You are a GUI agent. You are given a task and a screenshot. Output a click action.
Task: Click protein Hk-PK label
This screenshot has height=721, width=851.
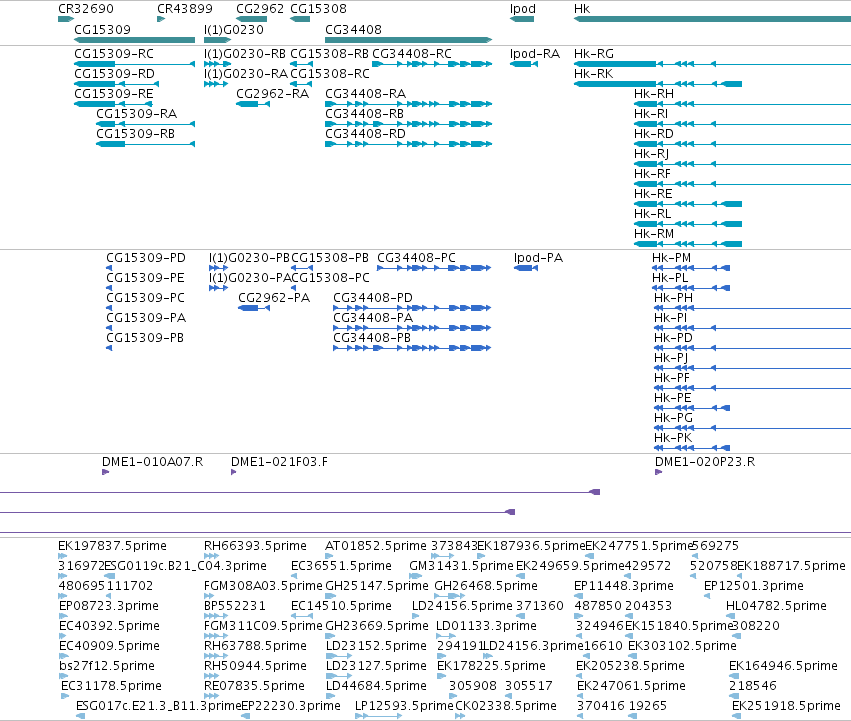pos(673,438)
